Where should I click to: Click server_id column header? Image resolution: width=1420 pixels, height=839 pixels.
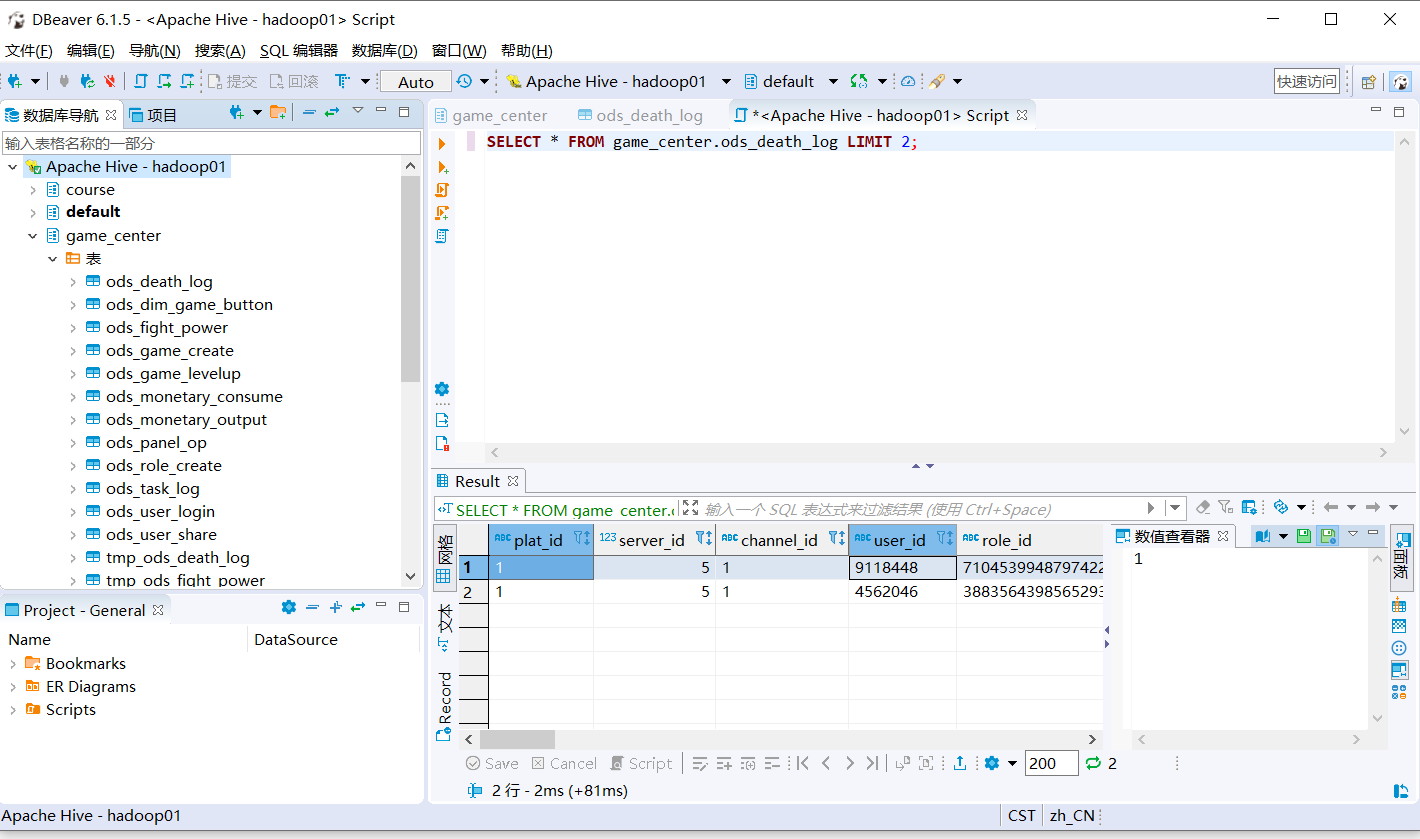point(654,540)
